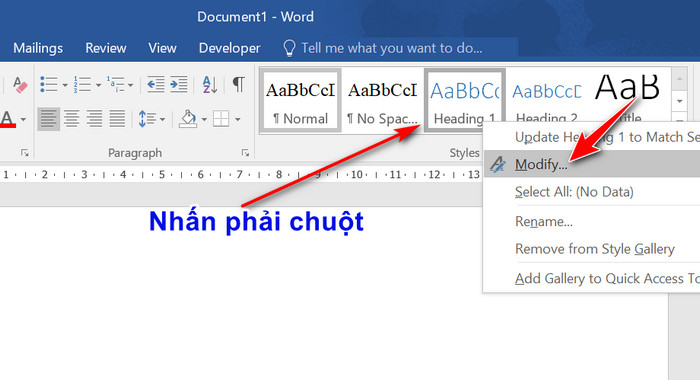The height and width of the screenshot is (380, 700).
Task: Choose Add Gallery to Quick Access Toolbar
Action: [x=592, y=279]
